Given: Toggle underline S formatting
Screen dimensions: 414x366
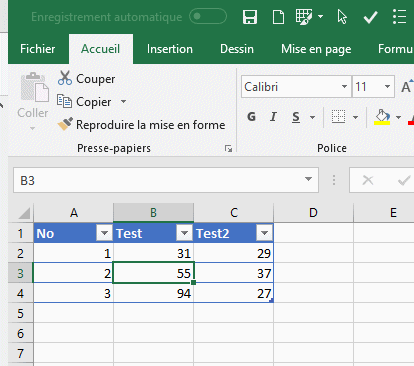Looking at the screenshot, I should [x=296, y=117].
